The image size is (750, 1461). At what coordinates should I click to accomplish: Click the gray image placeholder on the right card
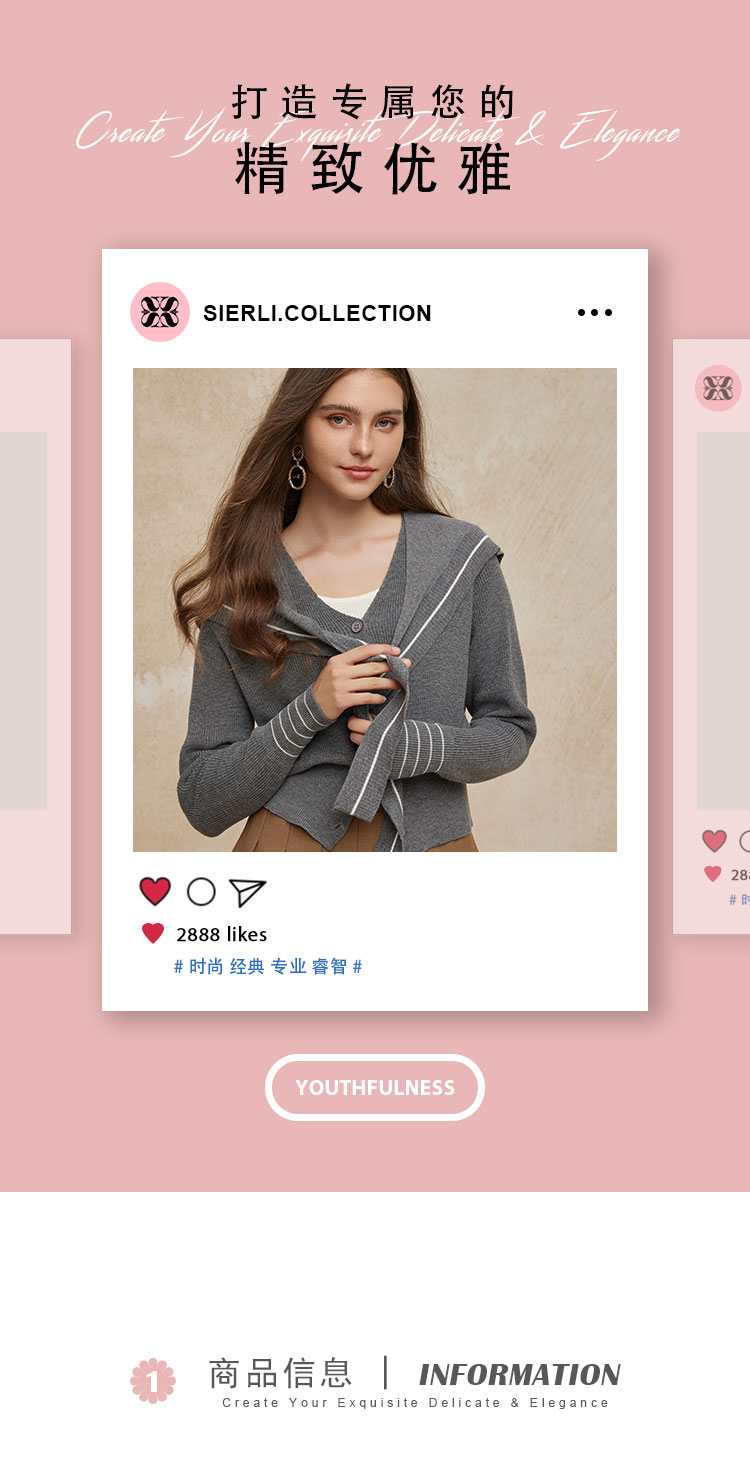[723, 620]
